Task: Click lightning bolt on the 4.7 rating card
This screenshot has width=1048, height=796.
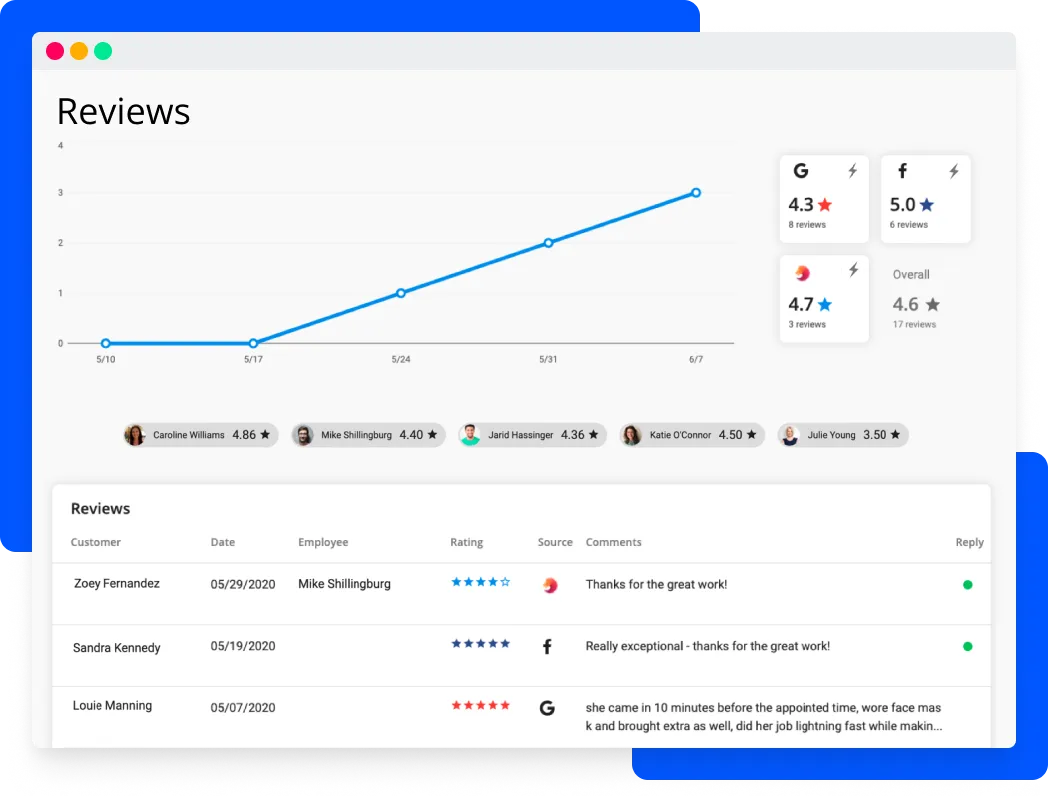Action: tap(852, 270)
